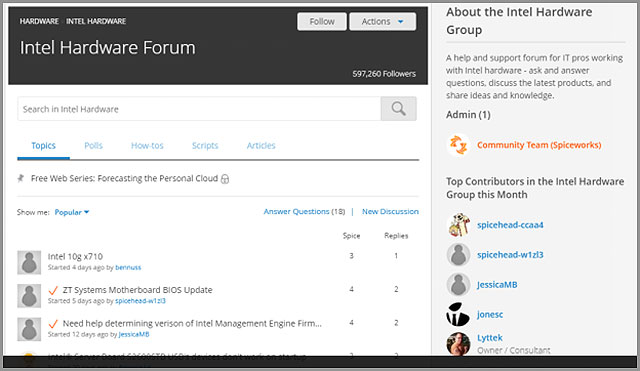Click answered checkmark on Need help determining topic
Screen dimensions: 640x371
point(53,324)
